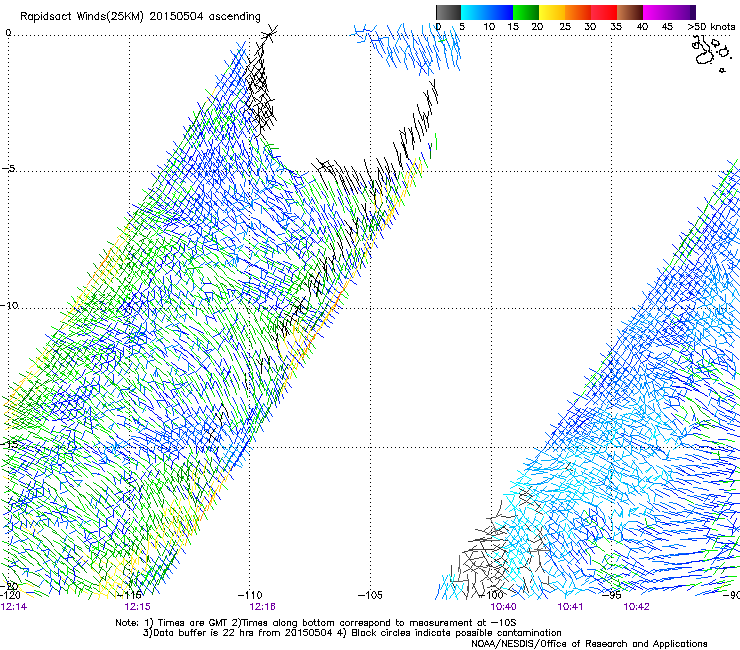Click the latitude axis label '-5'
This screenshot has width=740, height=650.
pyautogui.click(x=8, y=168)
